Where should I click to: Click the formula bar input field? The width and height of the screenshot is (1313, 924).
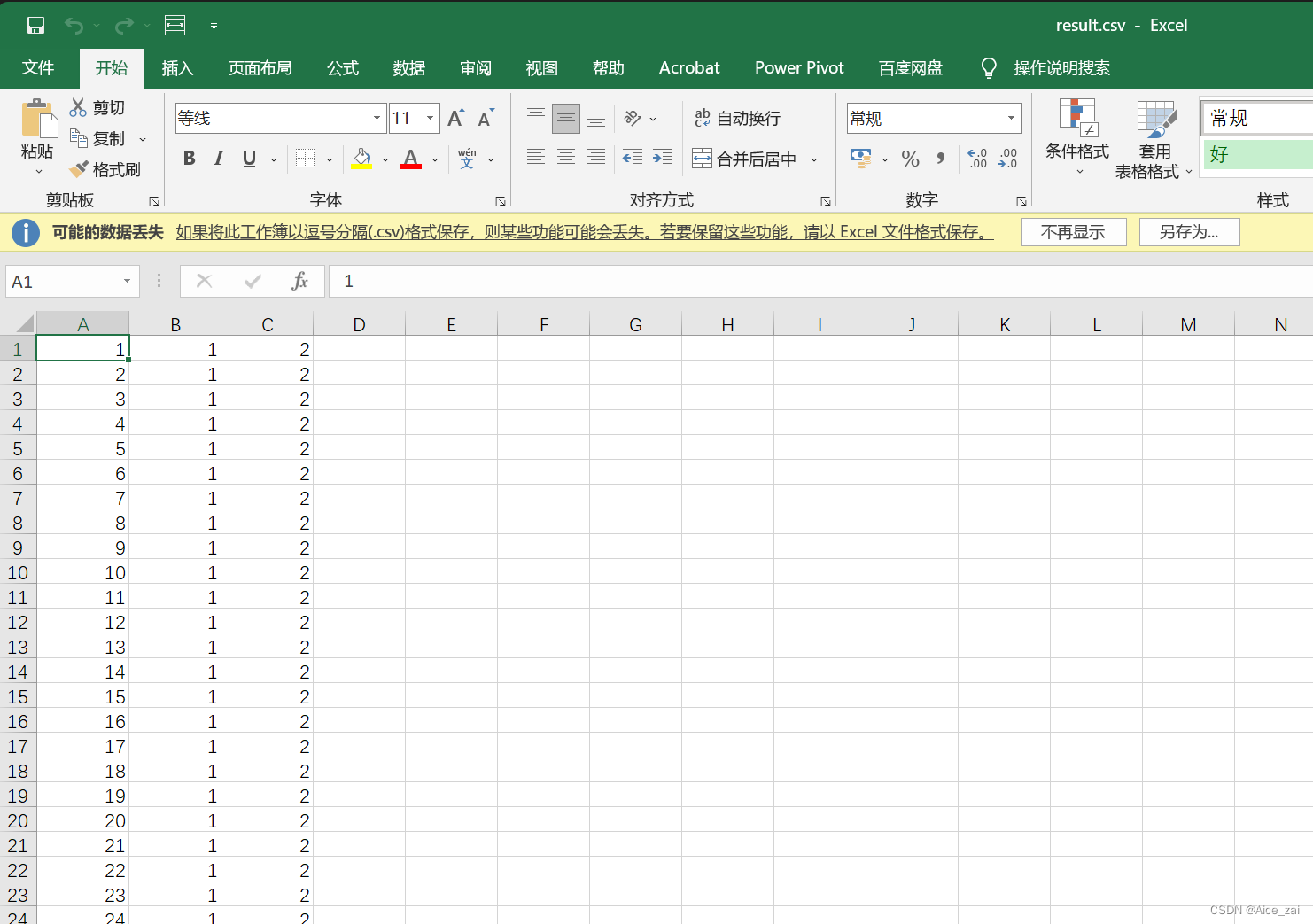click(820, 281)
